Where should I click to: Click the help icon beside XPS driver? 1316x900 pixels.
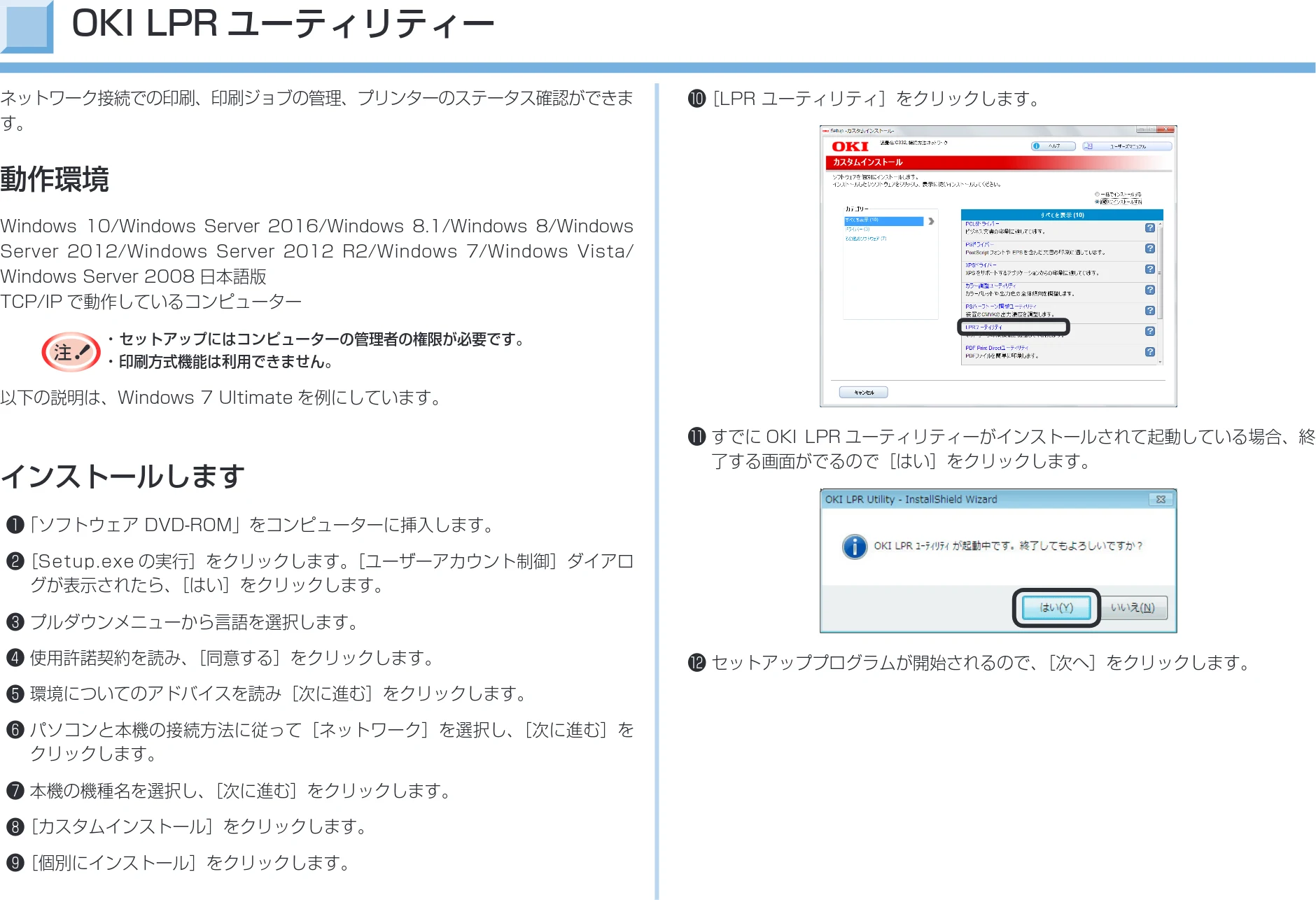(1150, 269)
